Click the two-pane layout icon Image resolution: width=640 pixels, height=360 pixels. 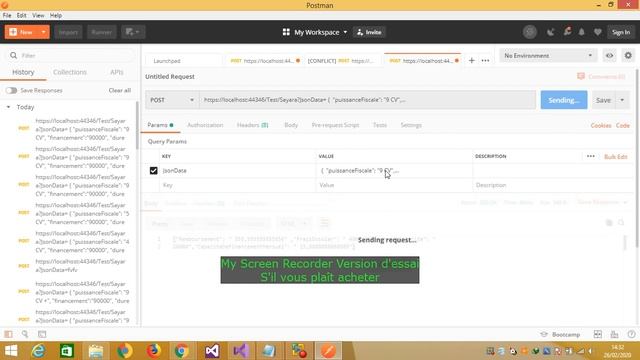598,334
